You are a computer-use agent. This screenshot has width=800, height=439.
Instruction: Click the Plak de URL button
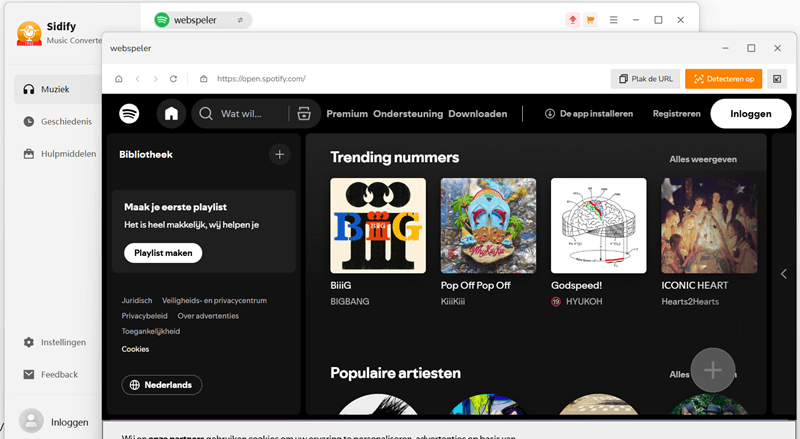645,79
